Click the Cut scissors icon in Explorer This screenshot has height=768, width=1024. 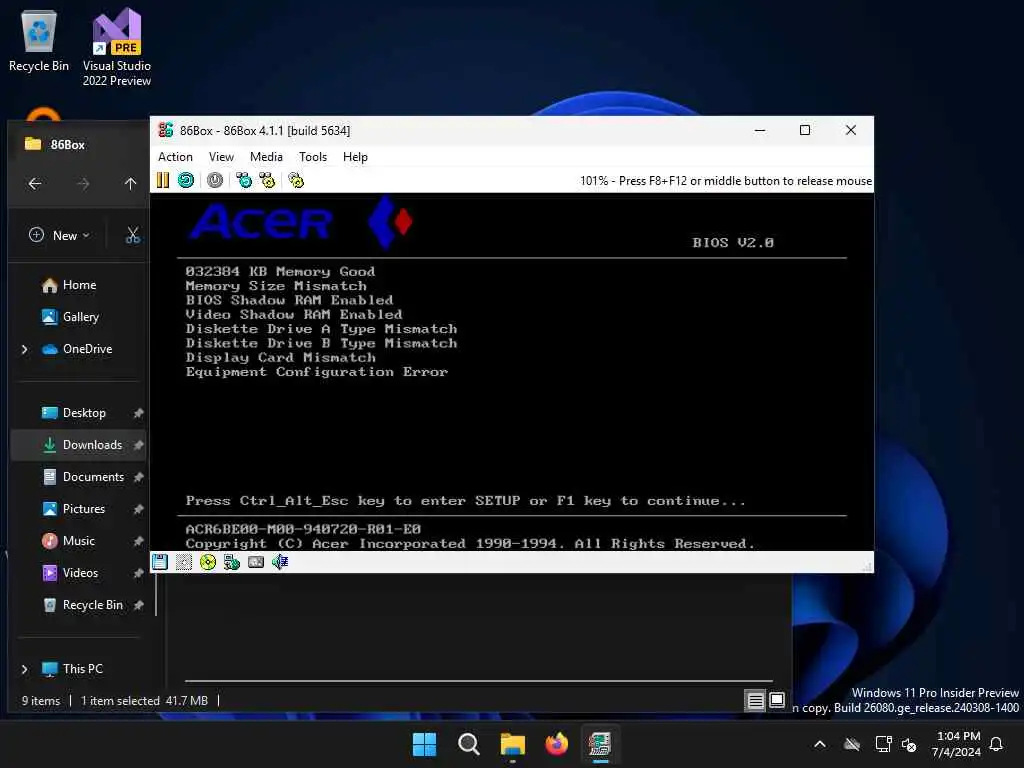[133, 235]
